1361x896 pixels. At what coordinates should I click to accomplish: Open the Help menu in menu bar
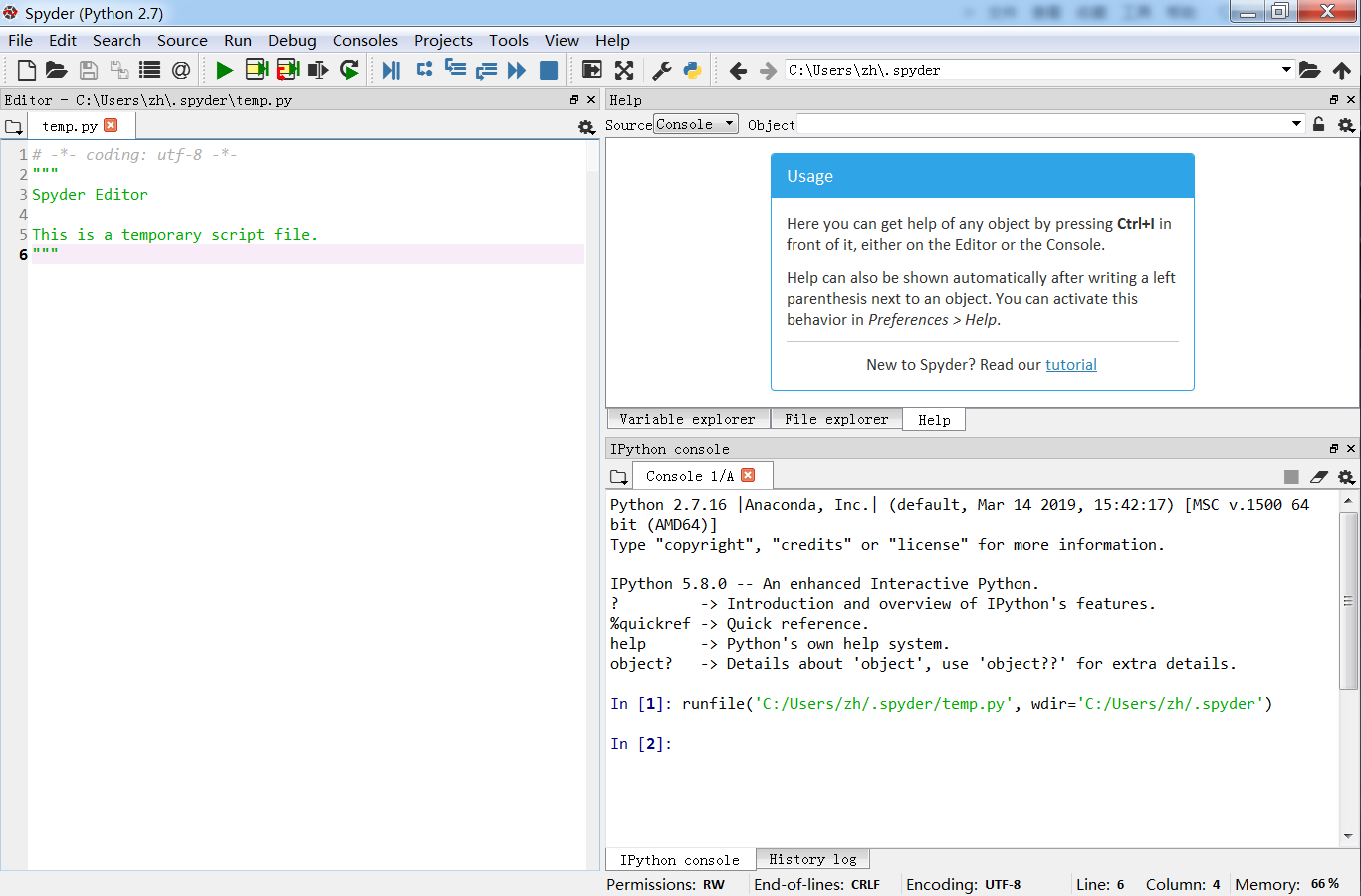point(612,40)
